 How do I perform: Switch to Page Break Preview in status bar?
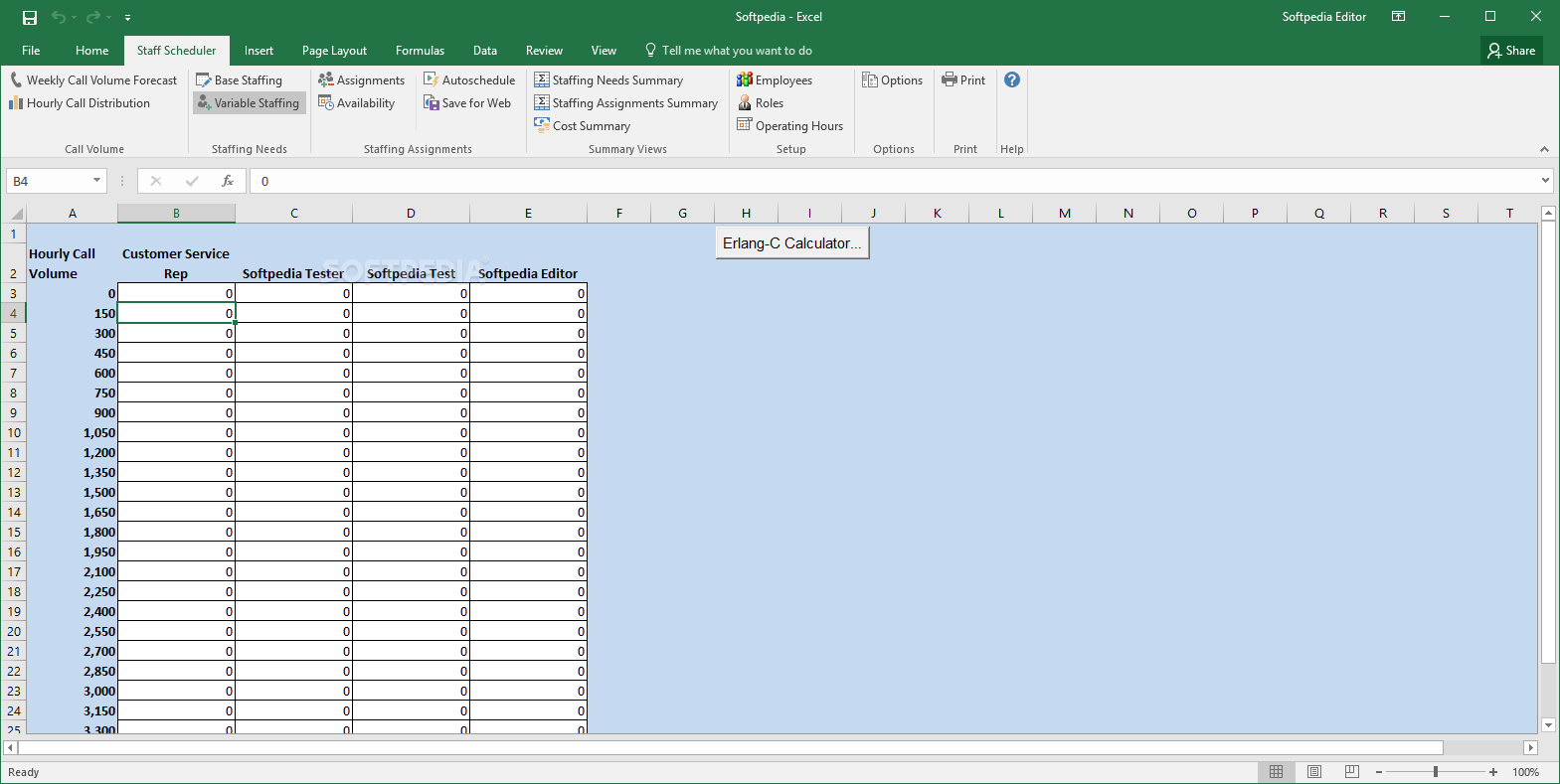tap(1352, 772)
